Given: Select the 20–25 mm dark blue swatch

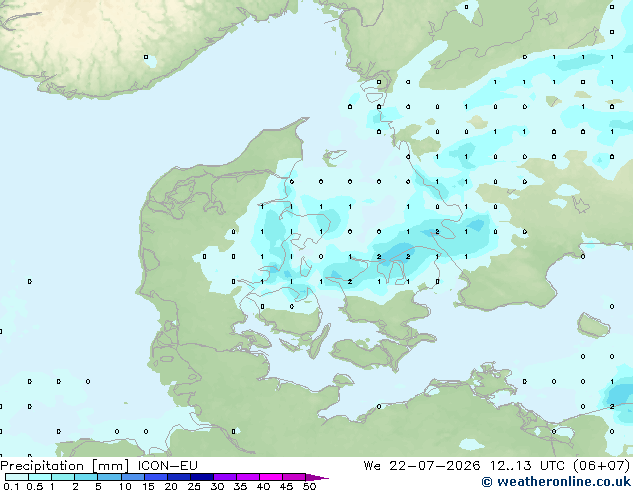Looking at the screenshot, I should coord(178,477).
